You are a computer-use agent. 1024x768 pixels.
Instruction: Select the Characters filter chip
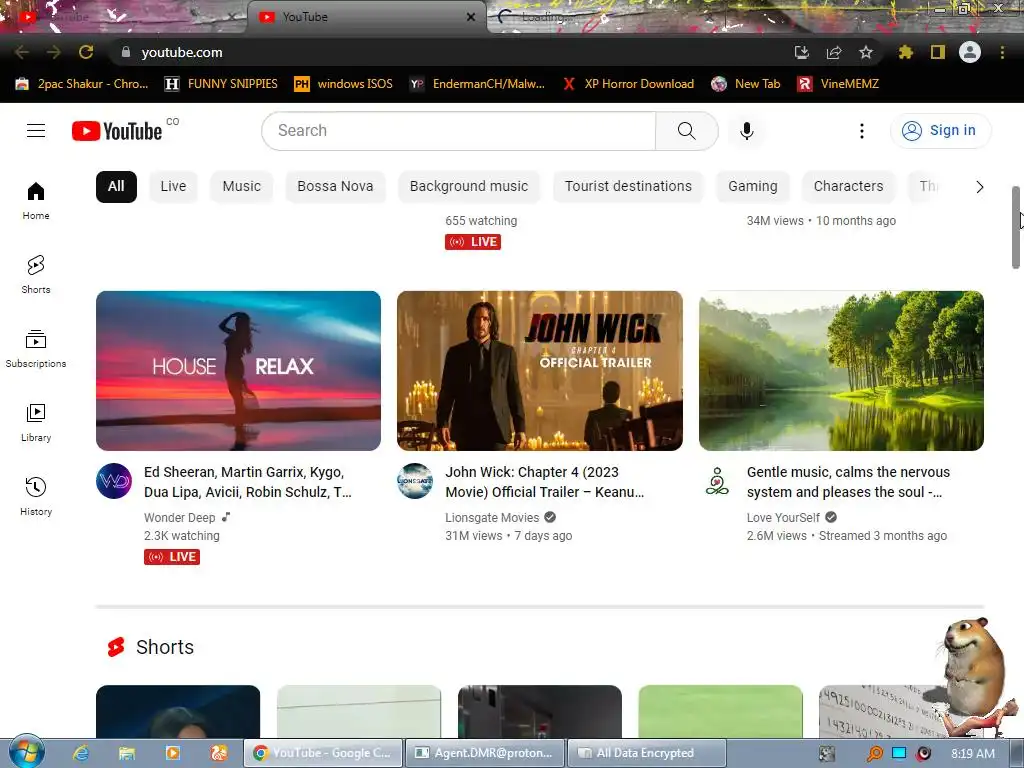pos(848,187)
